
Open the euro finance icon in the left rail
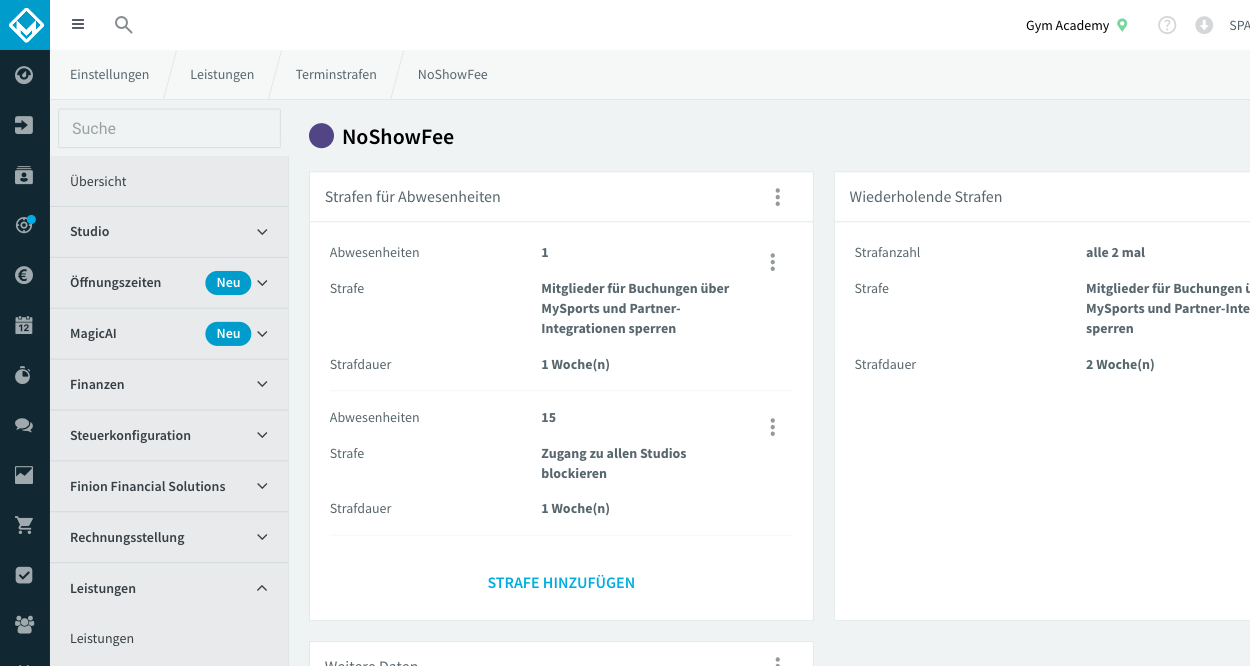pos(25,275)
